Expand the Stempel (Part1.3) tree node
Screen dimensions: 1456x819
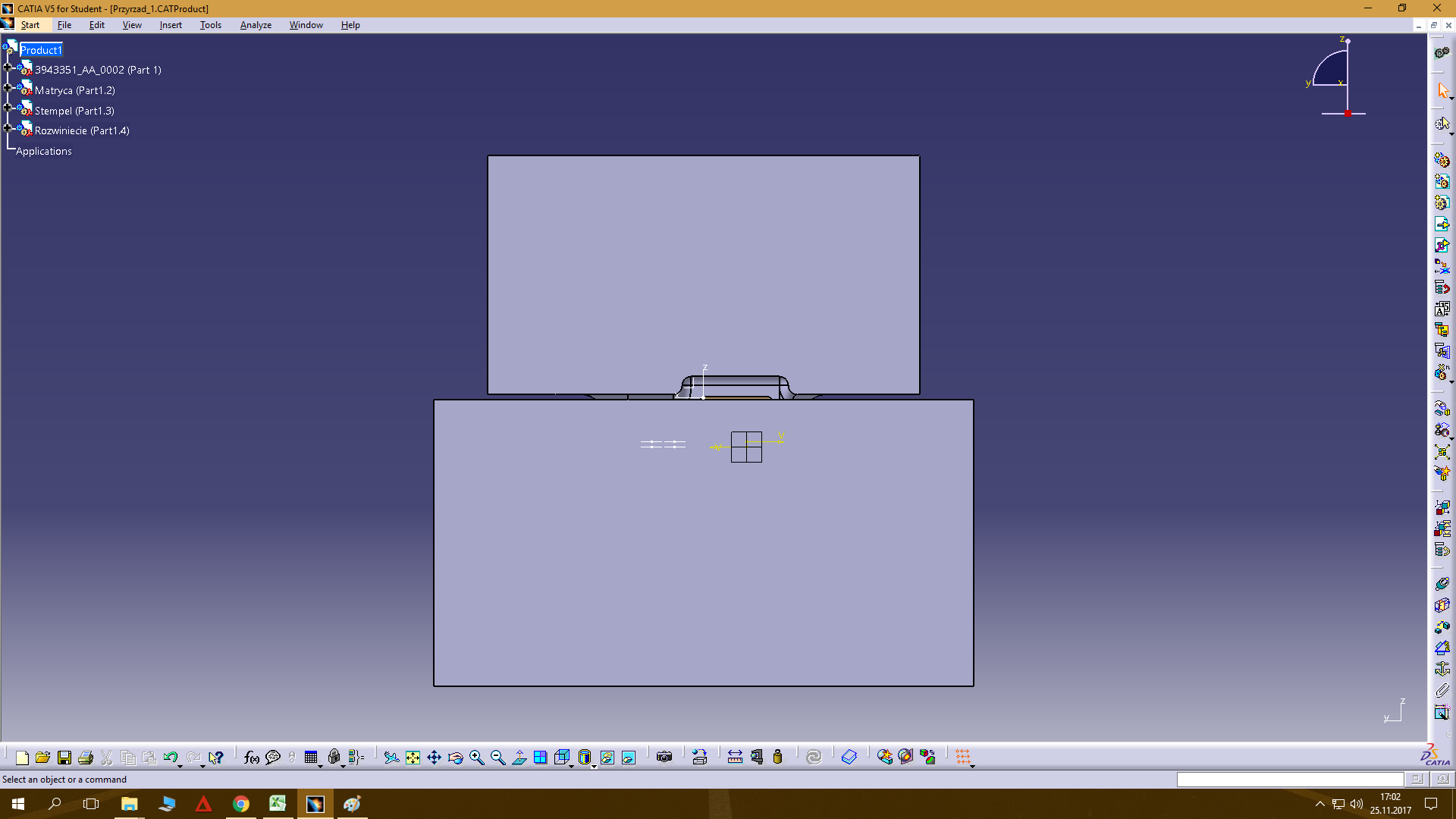click(x=8, y=108)
